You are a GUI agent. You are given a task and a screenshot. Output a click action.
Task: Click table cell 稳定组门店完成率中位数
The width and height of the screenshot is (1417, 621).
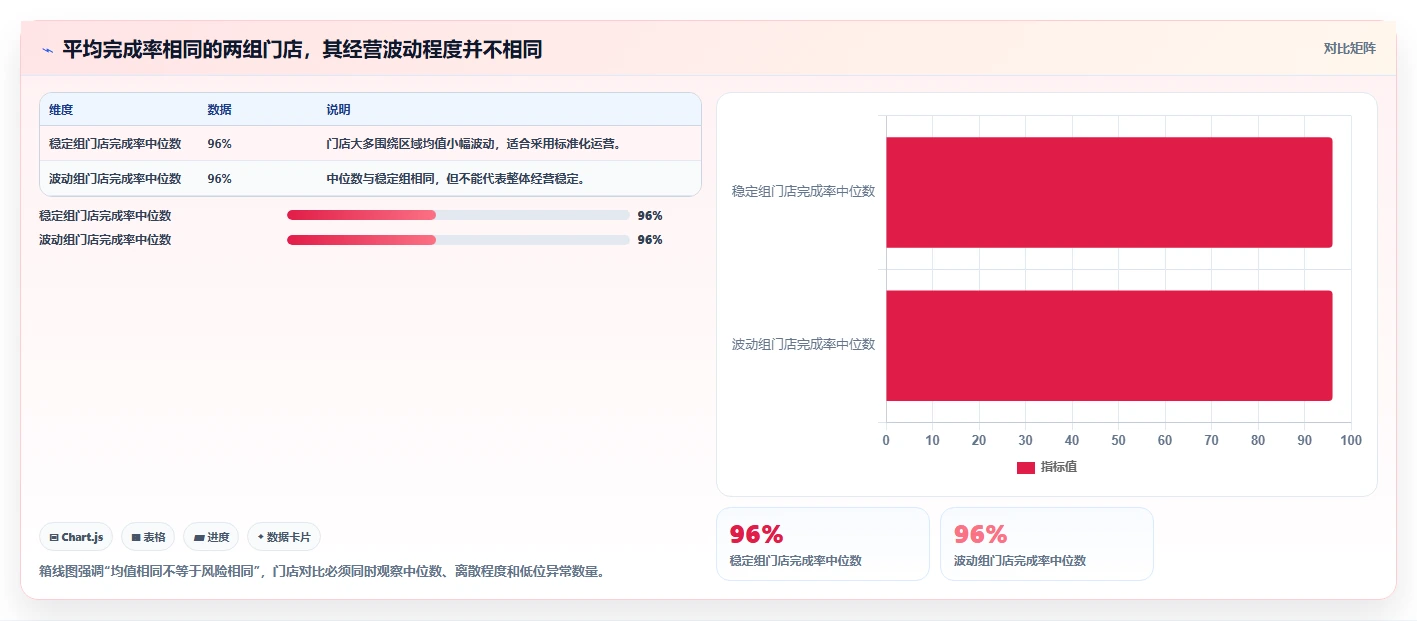coord(115,144)
